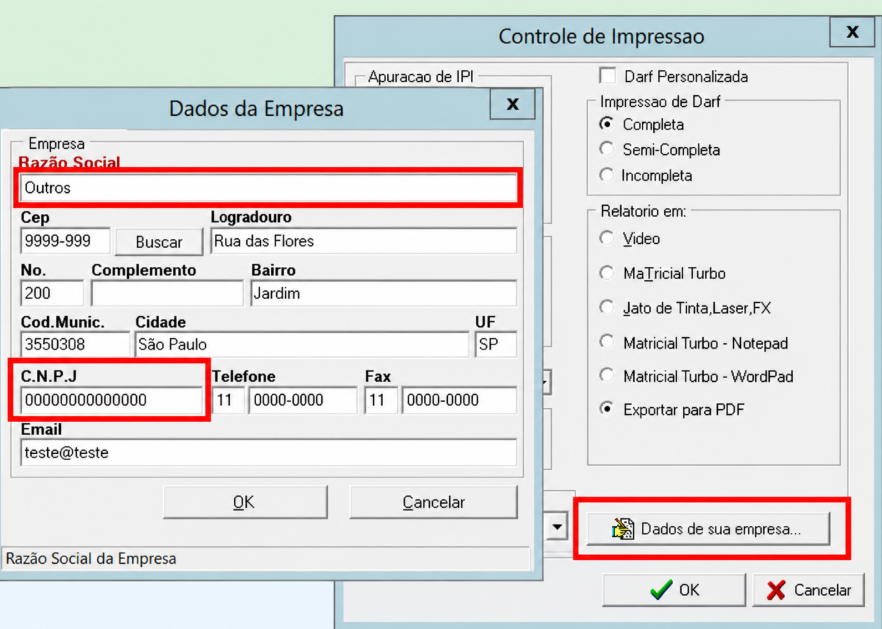
Task: Click the Fax area code field 11
Action: [x=381, y=400]
